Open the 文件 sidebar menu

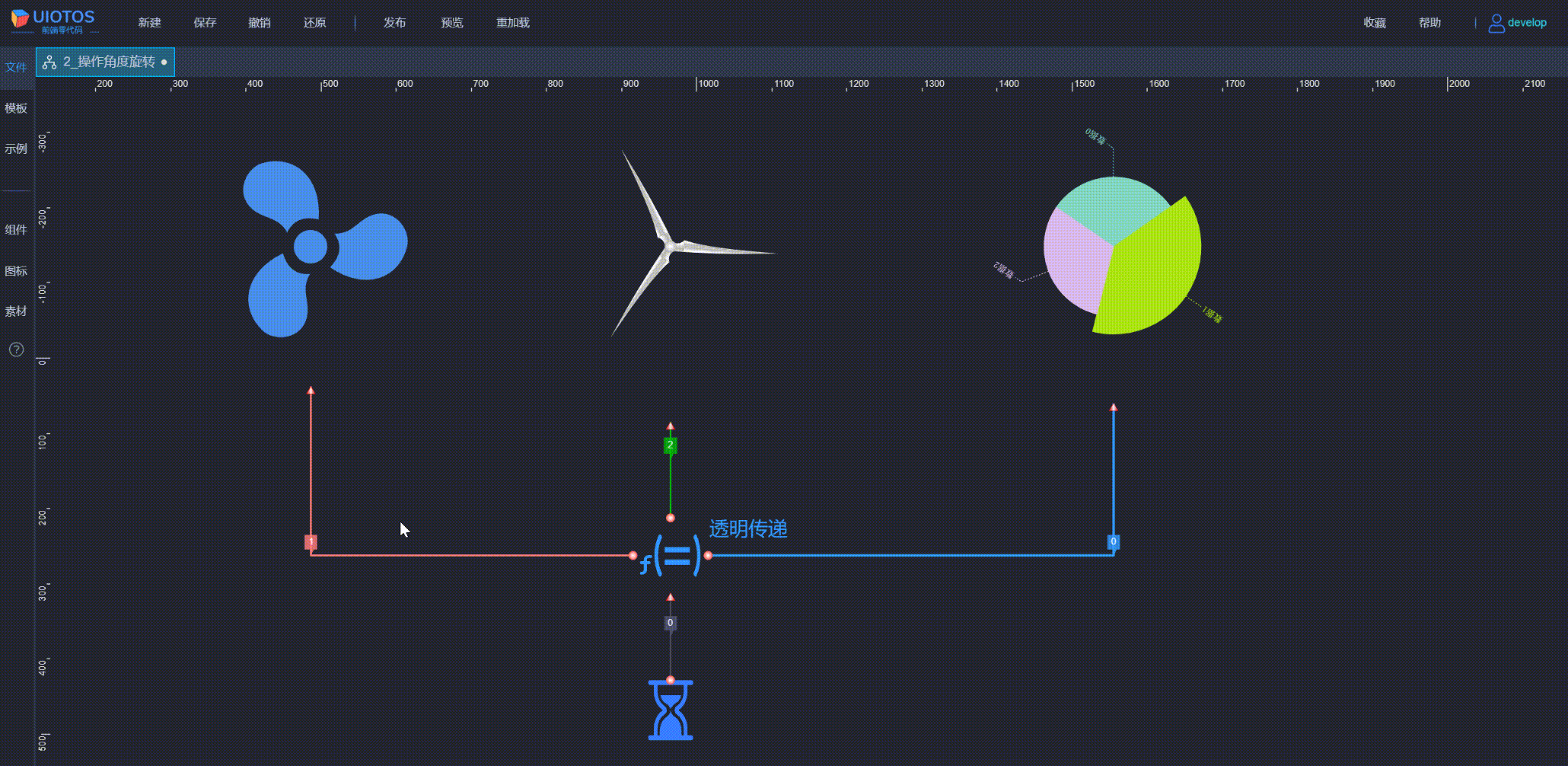[16, 67]
